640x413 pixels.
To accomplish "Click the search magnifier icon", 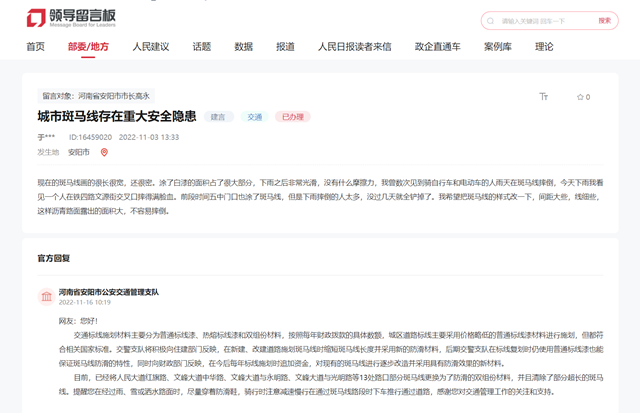I will [x=491, y=21].
